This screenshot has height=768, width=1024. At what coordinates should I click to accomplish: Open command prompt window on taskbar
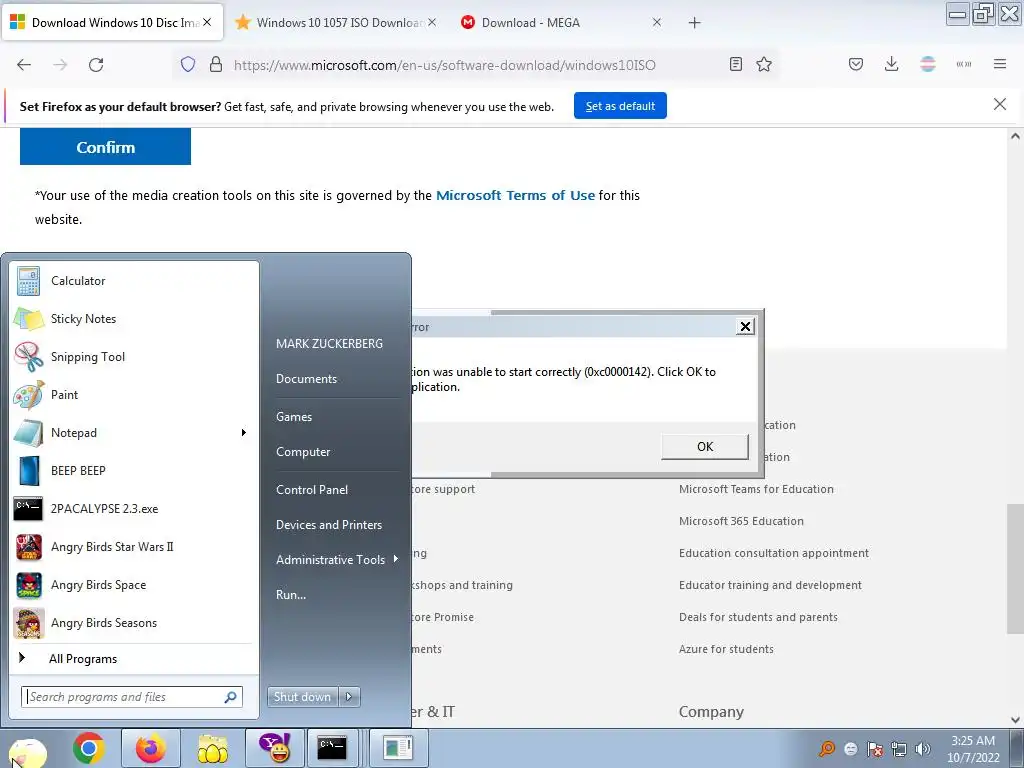pyautogui.click(x=332, y=748)
